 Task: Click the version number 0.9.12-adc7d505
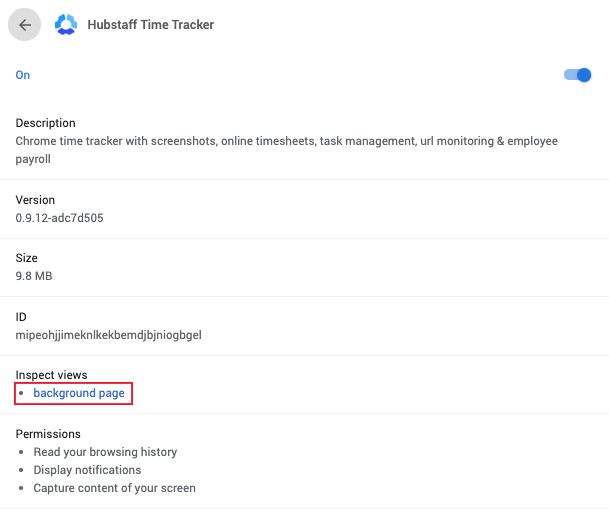[x=59, y=218]
